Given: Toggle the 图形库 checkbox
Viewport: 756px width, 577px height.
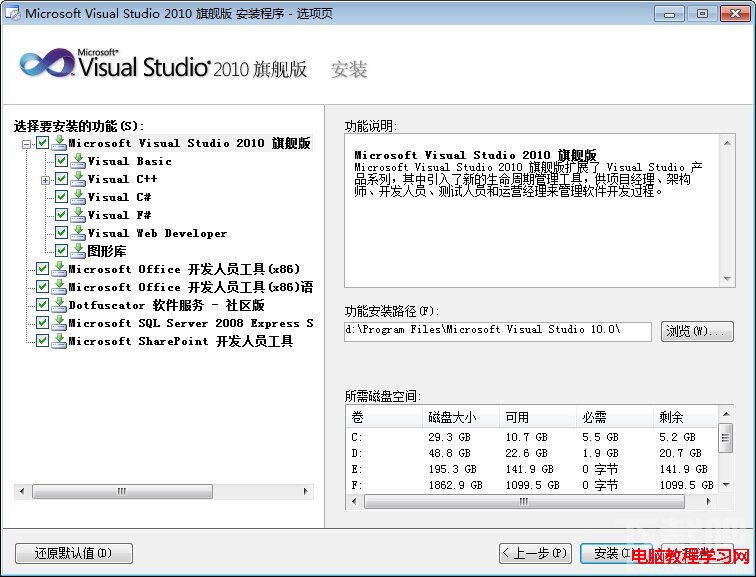Looking at the screenshot, I should tap(61, 251).
